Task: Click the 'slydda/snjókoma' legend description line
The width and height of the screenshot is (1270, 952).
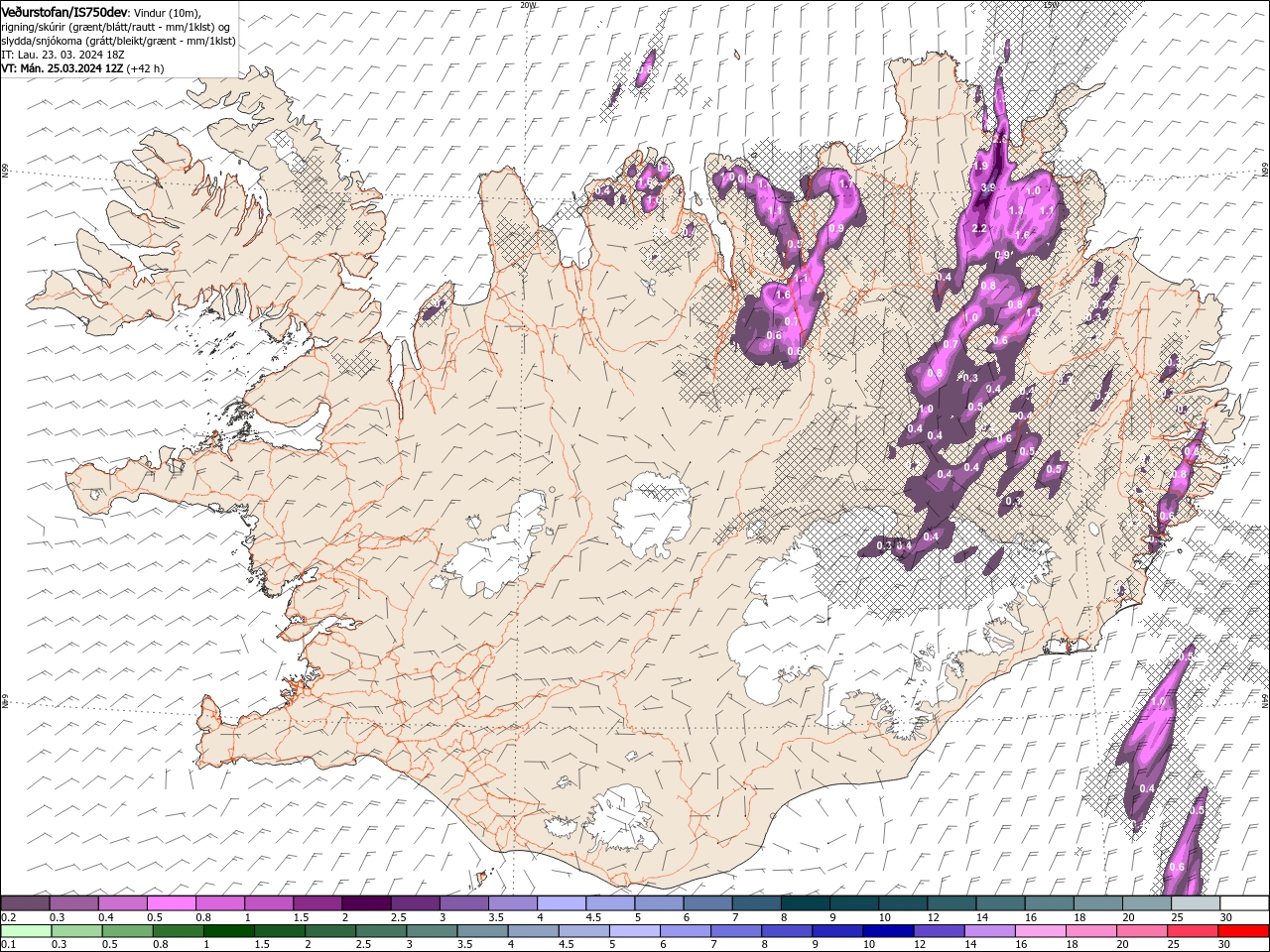Action: tap(118, 40)
